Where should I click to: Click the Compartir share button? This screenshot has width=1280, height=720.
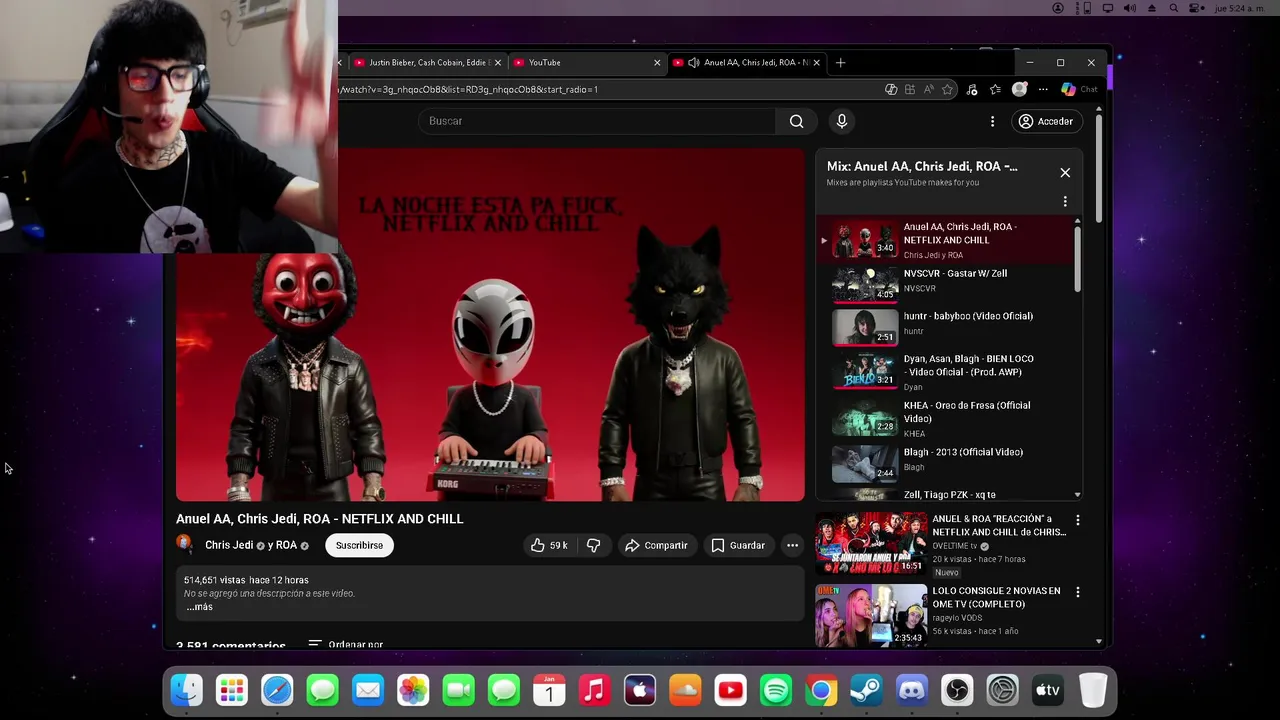[656, 545]
